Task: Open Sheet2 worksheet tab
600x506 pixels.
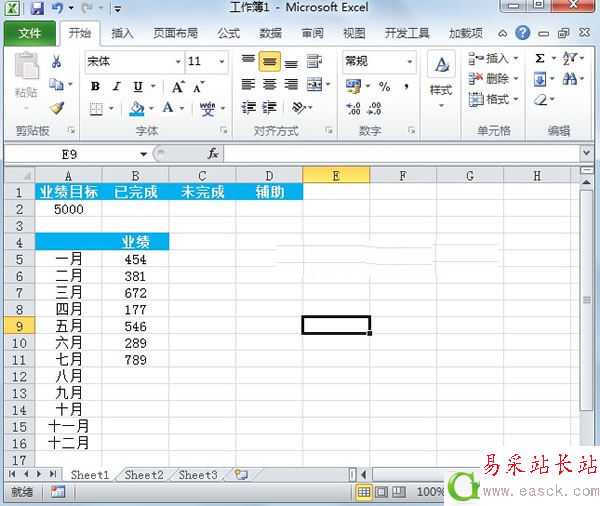Action: (144, 475)
